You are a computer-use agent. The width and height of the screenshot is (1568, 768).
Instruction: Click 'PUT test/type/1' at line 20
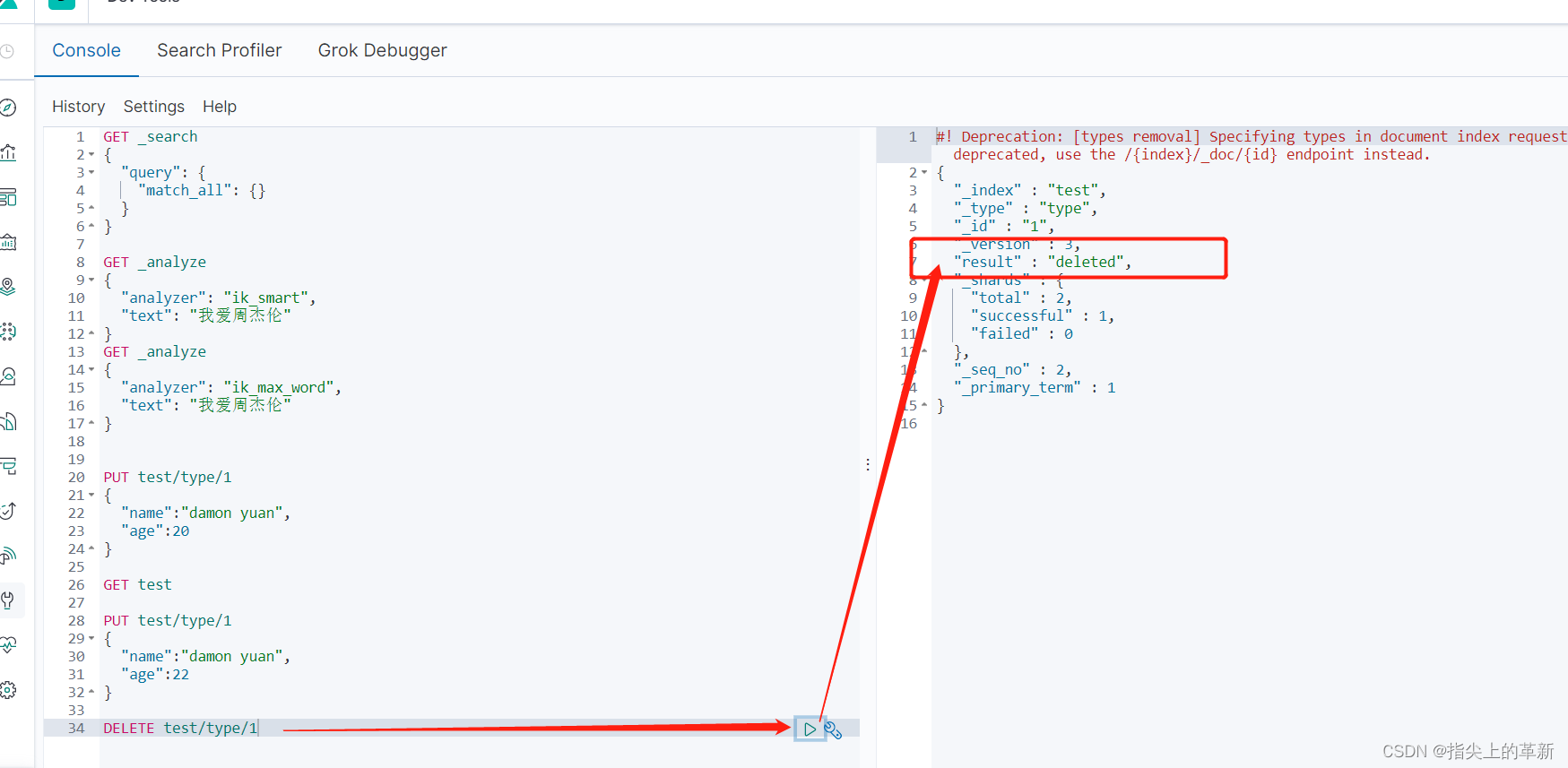[x=168, y=477]
